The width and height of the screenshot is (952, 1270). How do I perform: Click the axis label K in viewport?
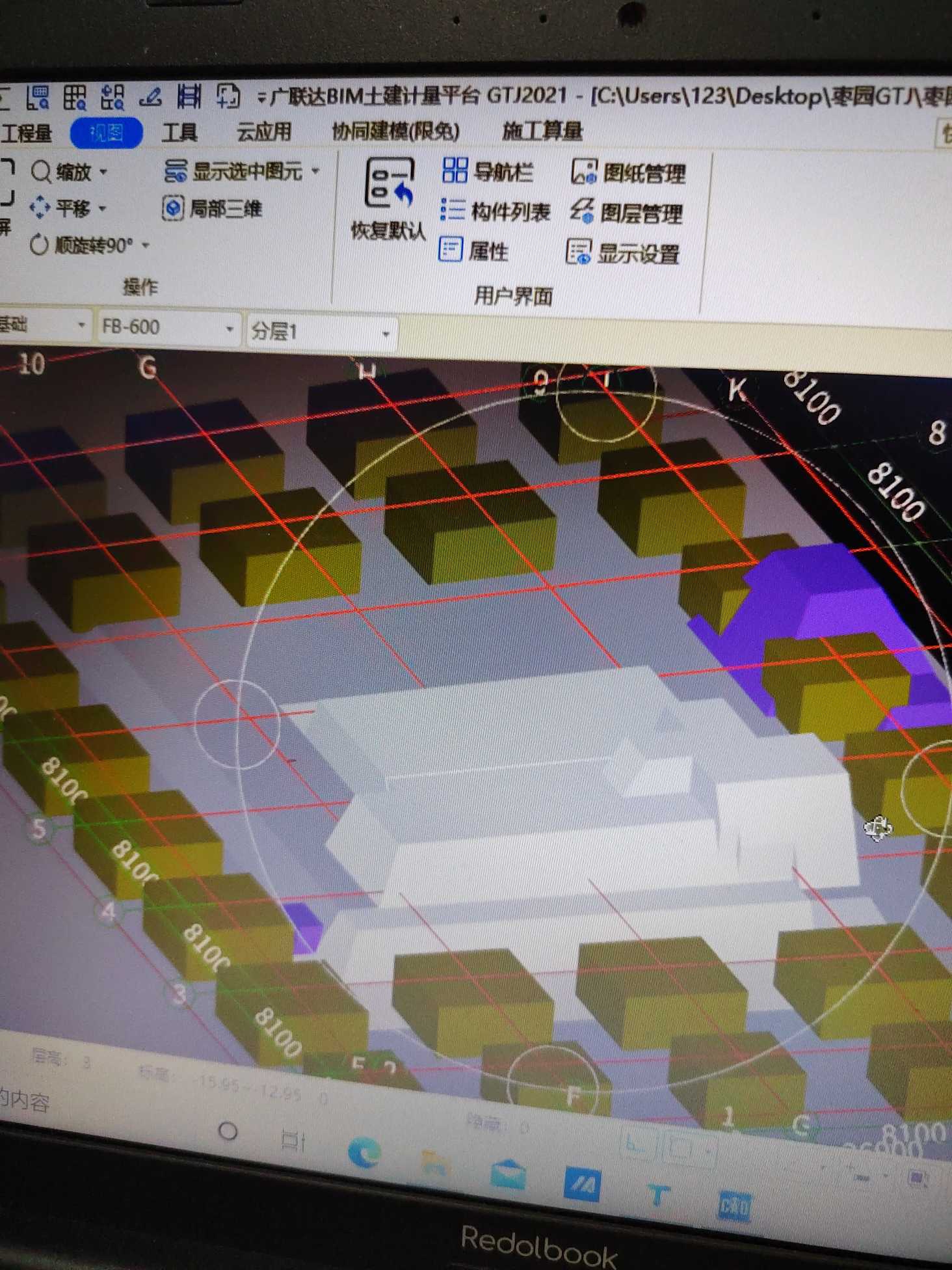737,390
